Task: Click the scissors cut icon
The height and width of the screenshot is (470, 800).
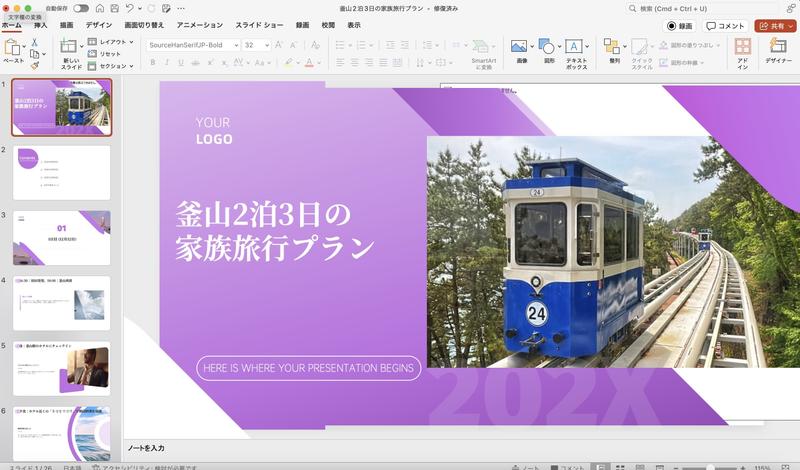Action: tap(34, 42)
